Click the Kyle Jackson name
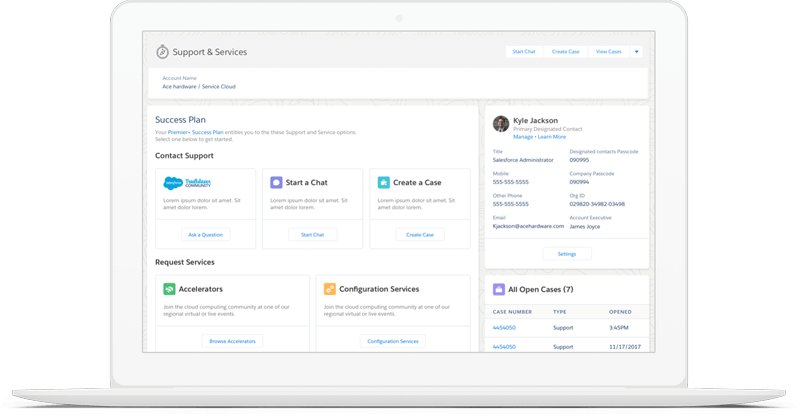Screen dimensions: 800x417 (x=535, y=120)
